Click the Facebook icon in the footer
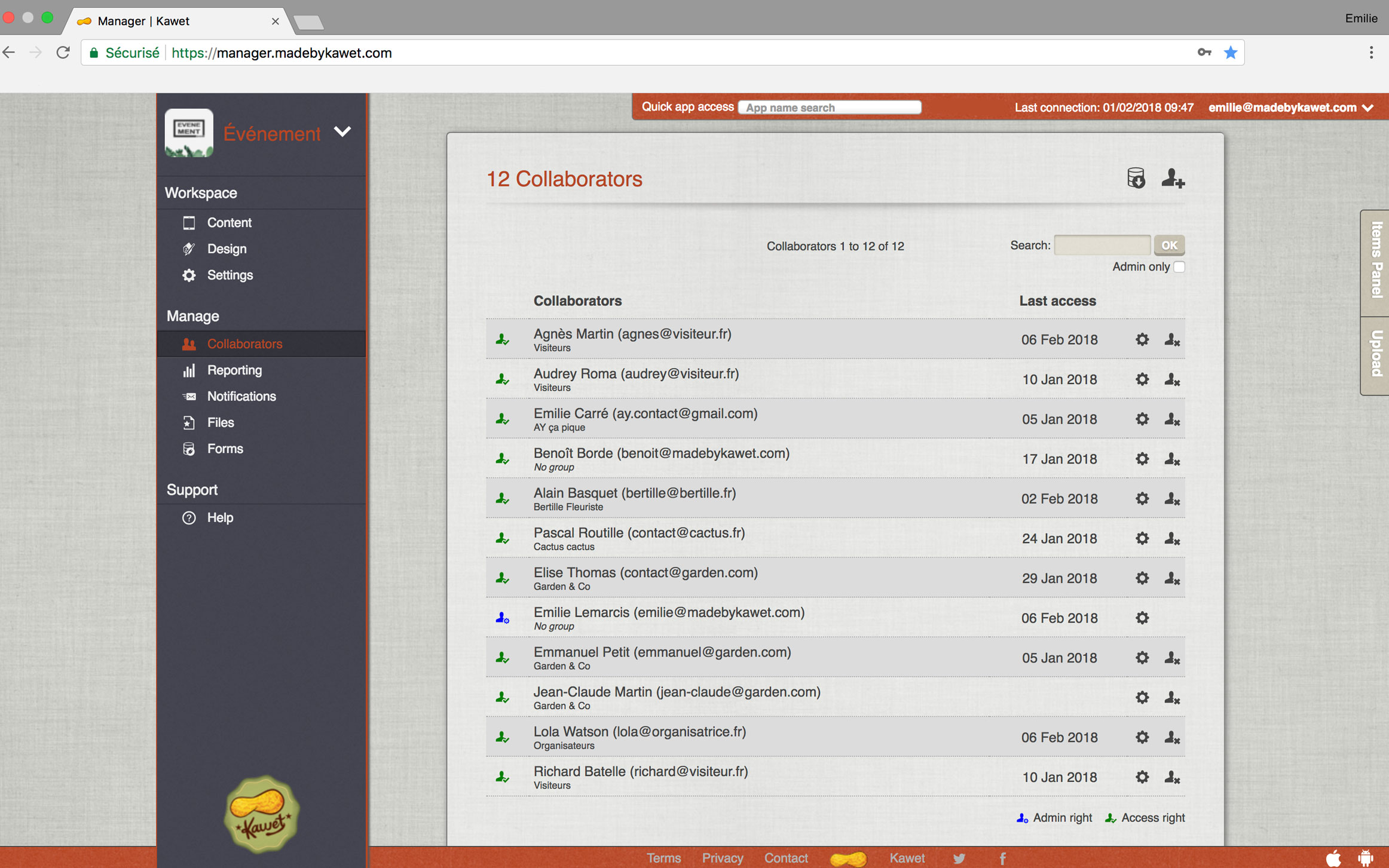This screenshot has width=1389, height=868. pos(1002,858)
